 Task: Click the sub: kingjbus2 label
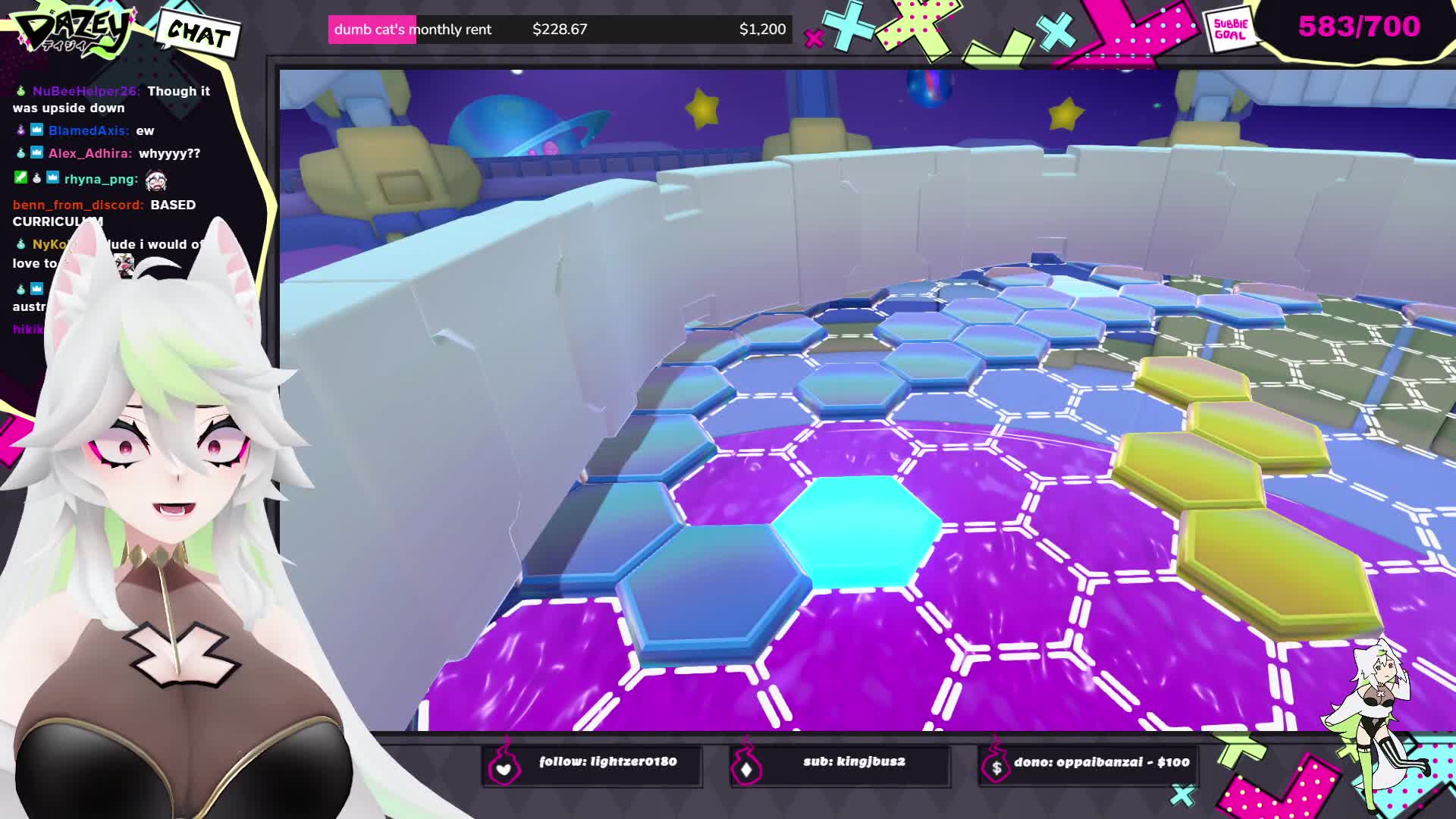[854, 761]
